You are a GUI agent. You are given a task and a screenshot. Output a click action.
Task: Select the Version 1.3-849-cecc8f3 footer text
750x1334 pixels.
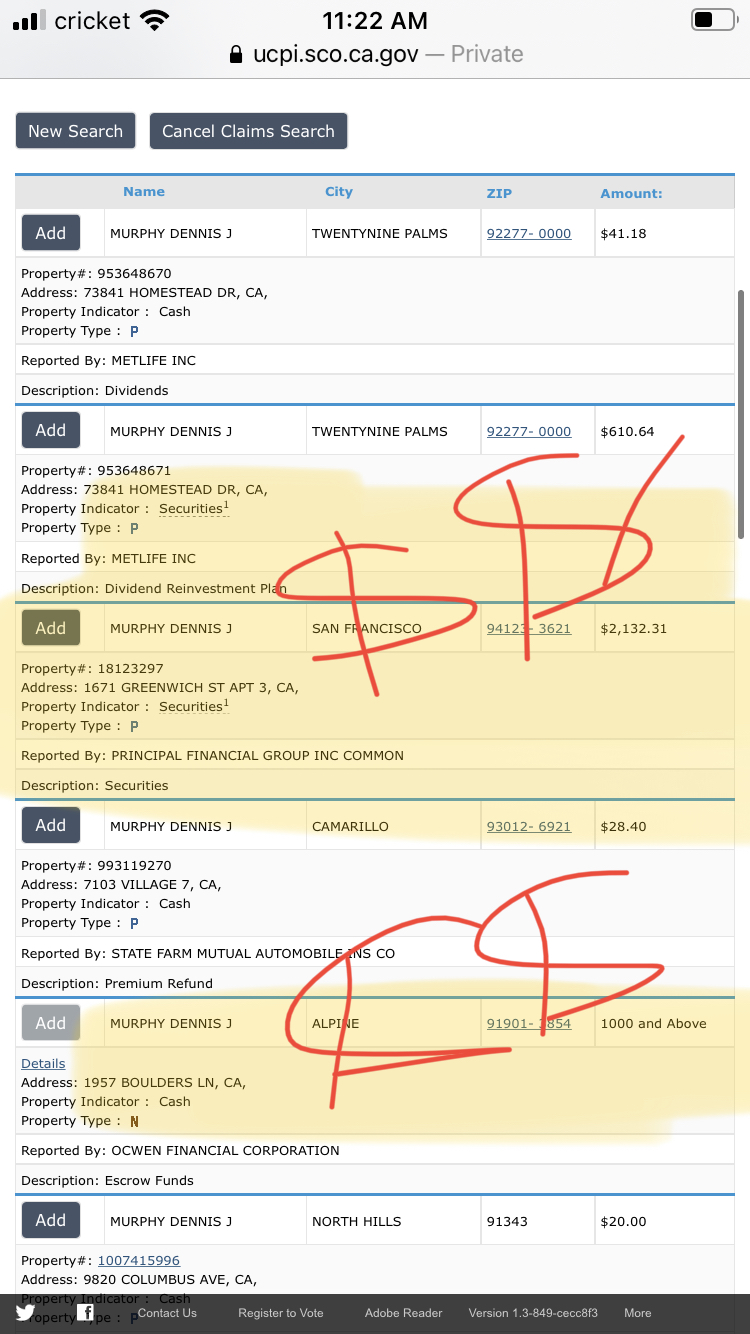click(x=533, y=1313)
